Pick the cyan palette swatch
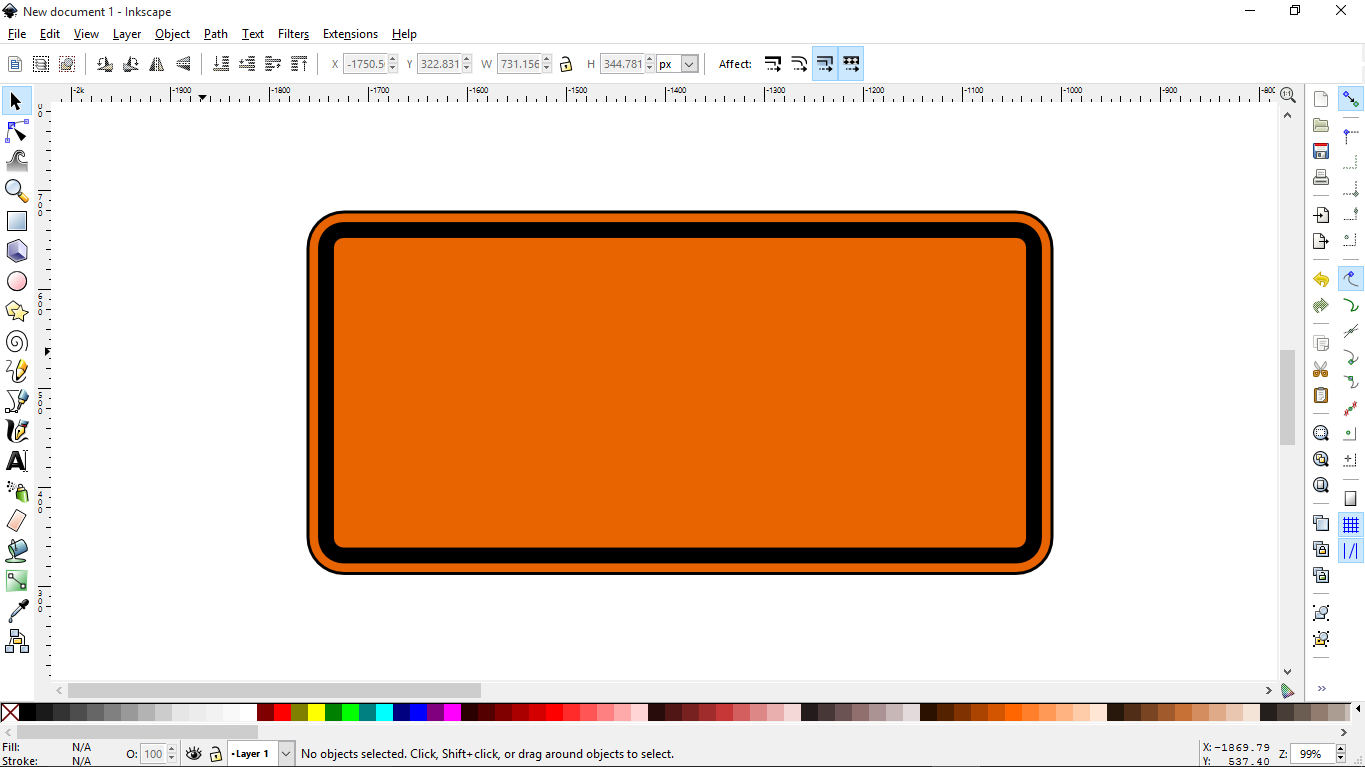The image size is (1365, 767). coord(384,713)
